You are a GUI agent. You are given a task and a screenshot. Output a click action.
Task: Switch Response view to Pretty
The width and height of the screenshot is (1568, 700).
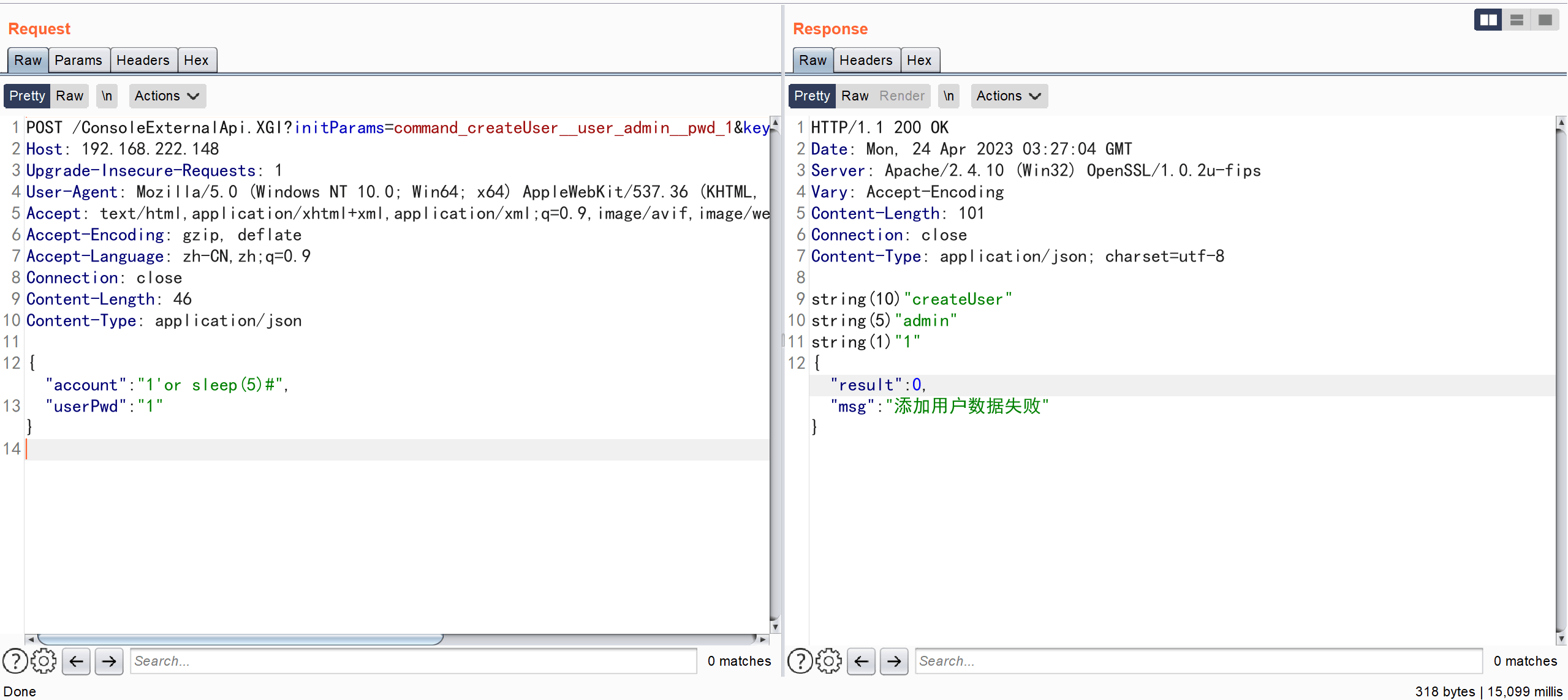click(x=812, y=96)
